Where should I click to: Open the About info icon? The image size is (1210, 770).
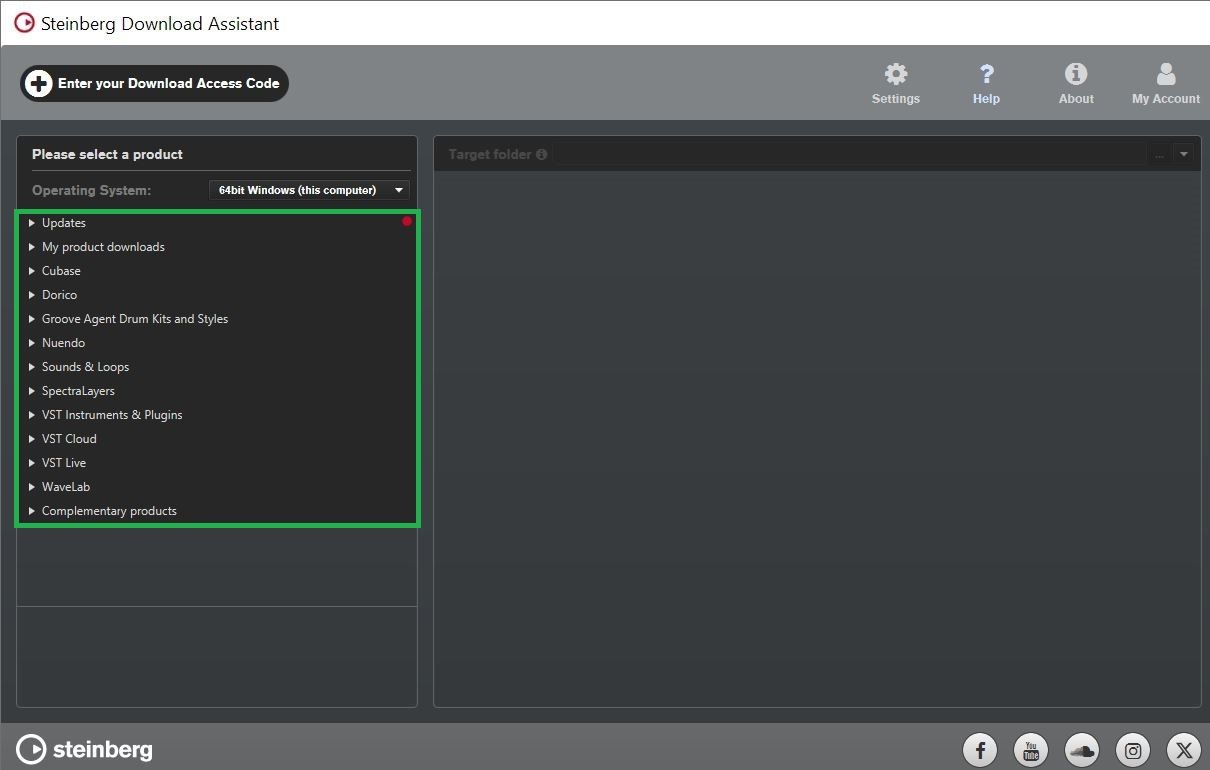[1076, 74]
